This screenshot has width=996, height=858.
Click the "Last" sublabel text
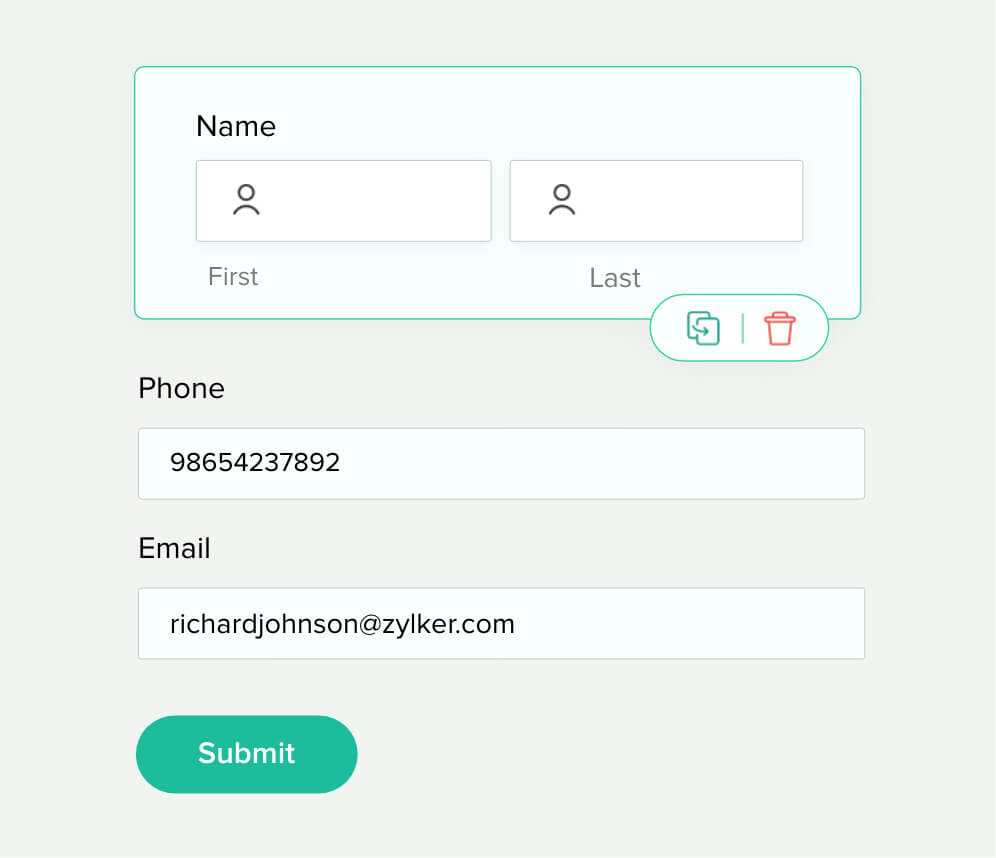(x=614, y=278)
